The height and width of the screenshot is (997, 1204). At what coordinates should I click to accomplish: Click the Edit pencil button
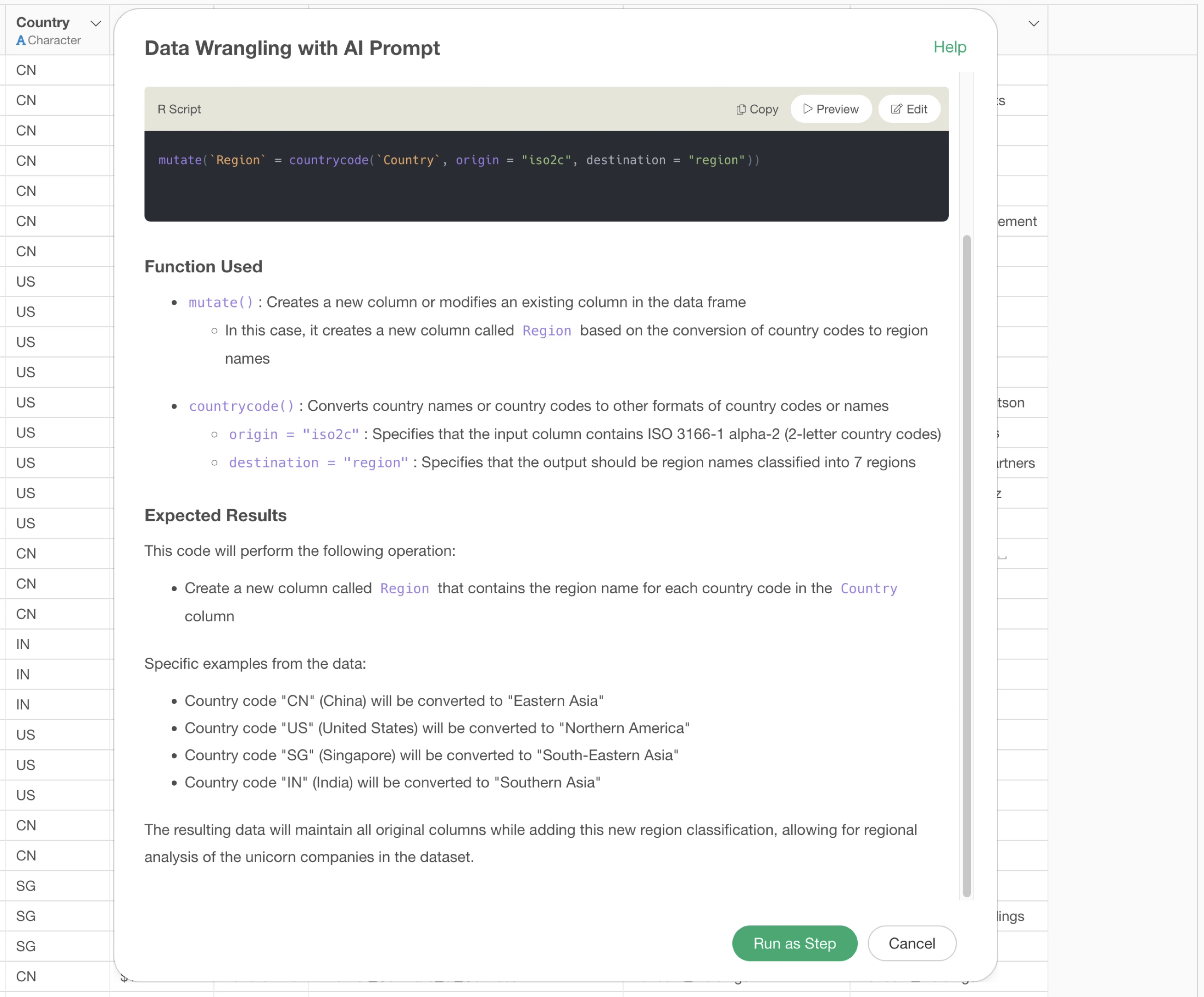click(909, 109)
